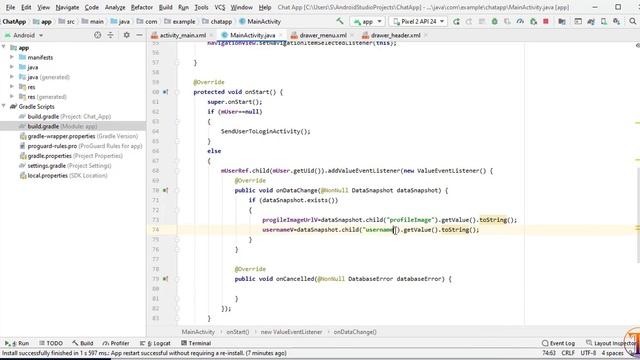The image size is (640, 360).
Task: Expand the manifests folder
Action: (x=12, y=57)
